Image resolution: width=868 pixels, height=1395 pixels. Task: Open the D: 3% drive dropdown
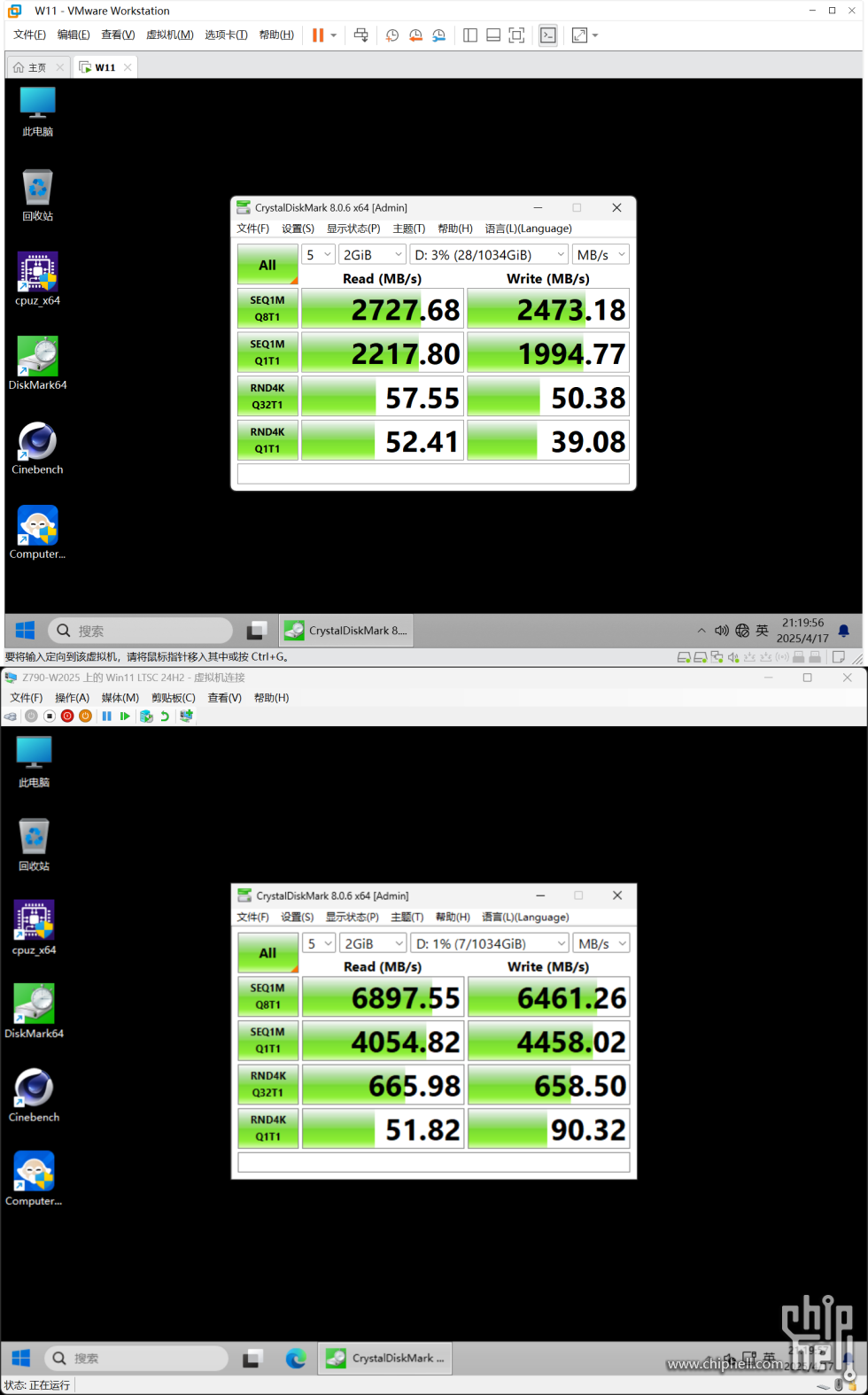490,255
